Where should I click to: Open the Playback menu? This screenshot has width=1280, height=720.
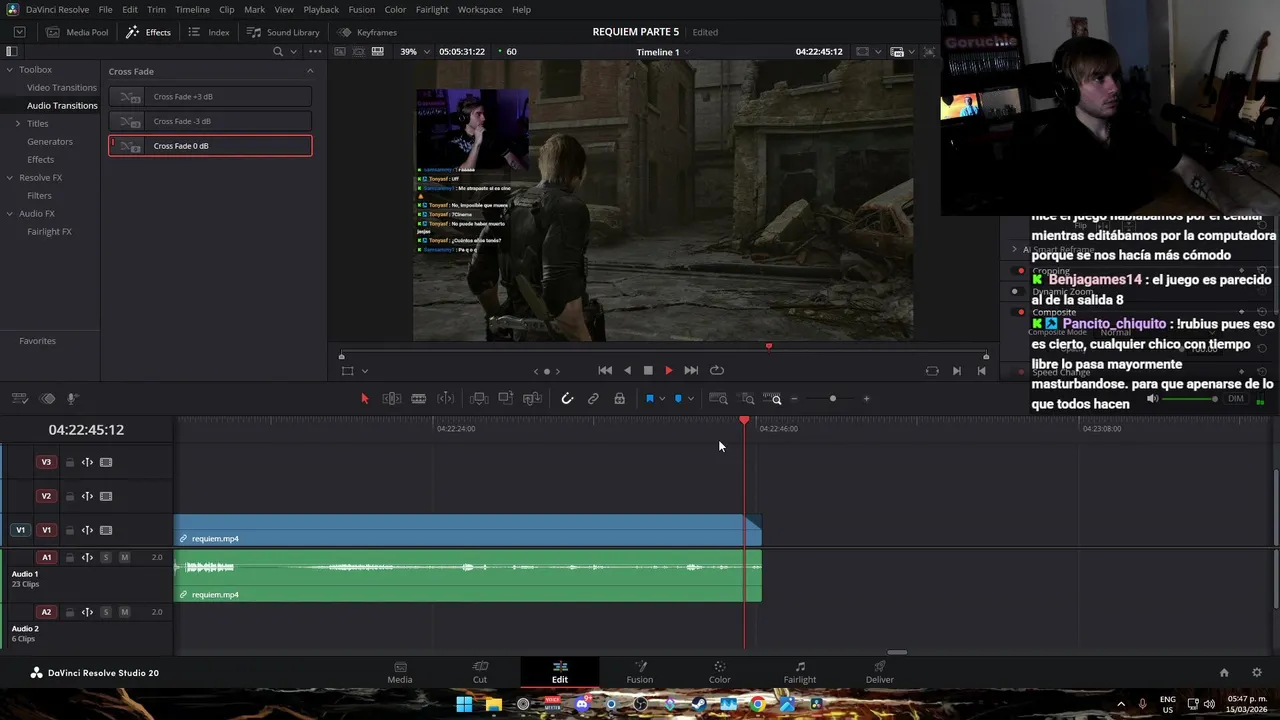(321, 9)
